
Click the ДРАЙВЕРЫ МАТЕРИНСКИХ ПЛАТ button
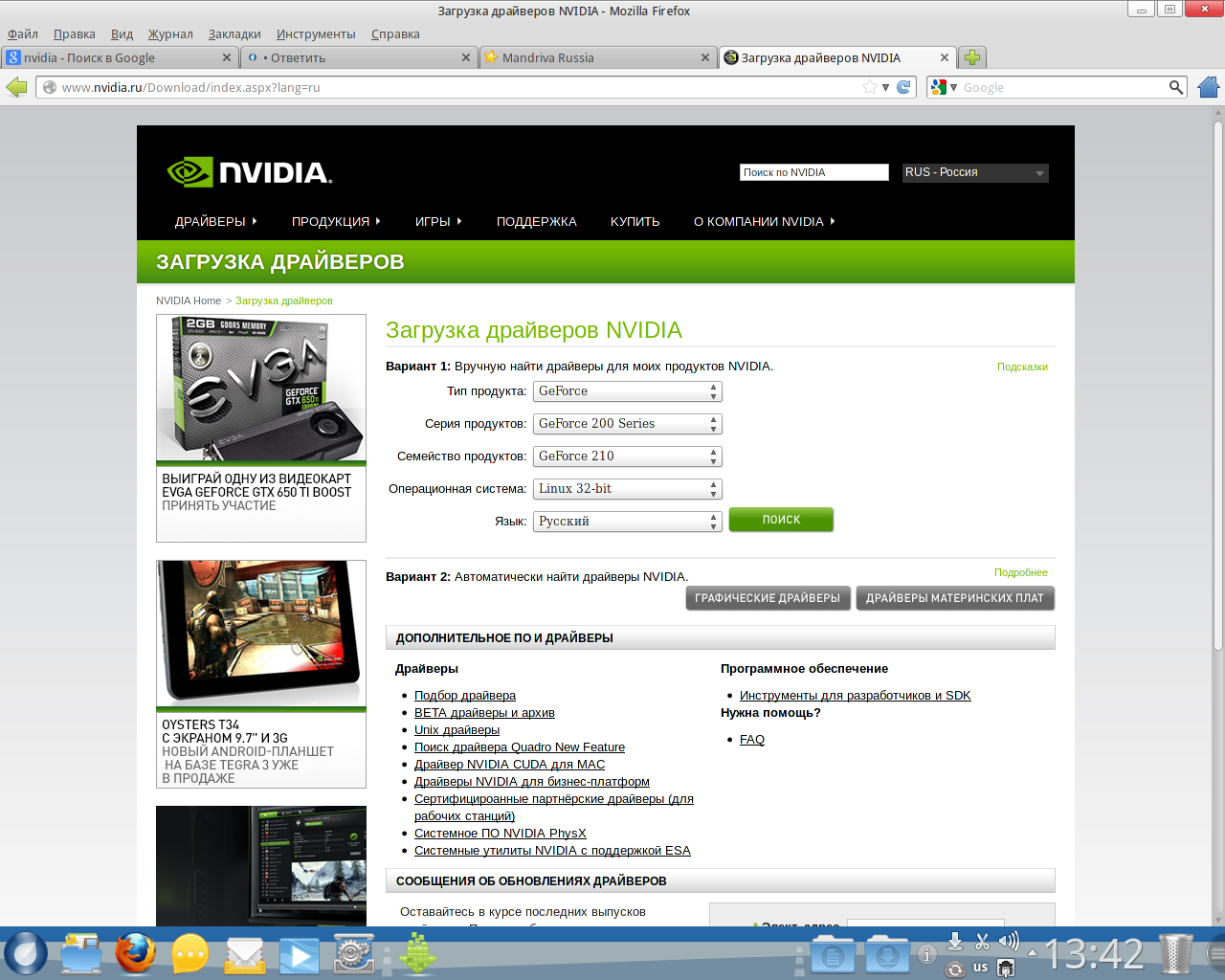point(955,598)
